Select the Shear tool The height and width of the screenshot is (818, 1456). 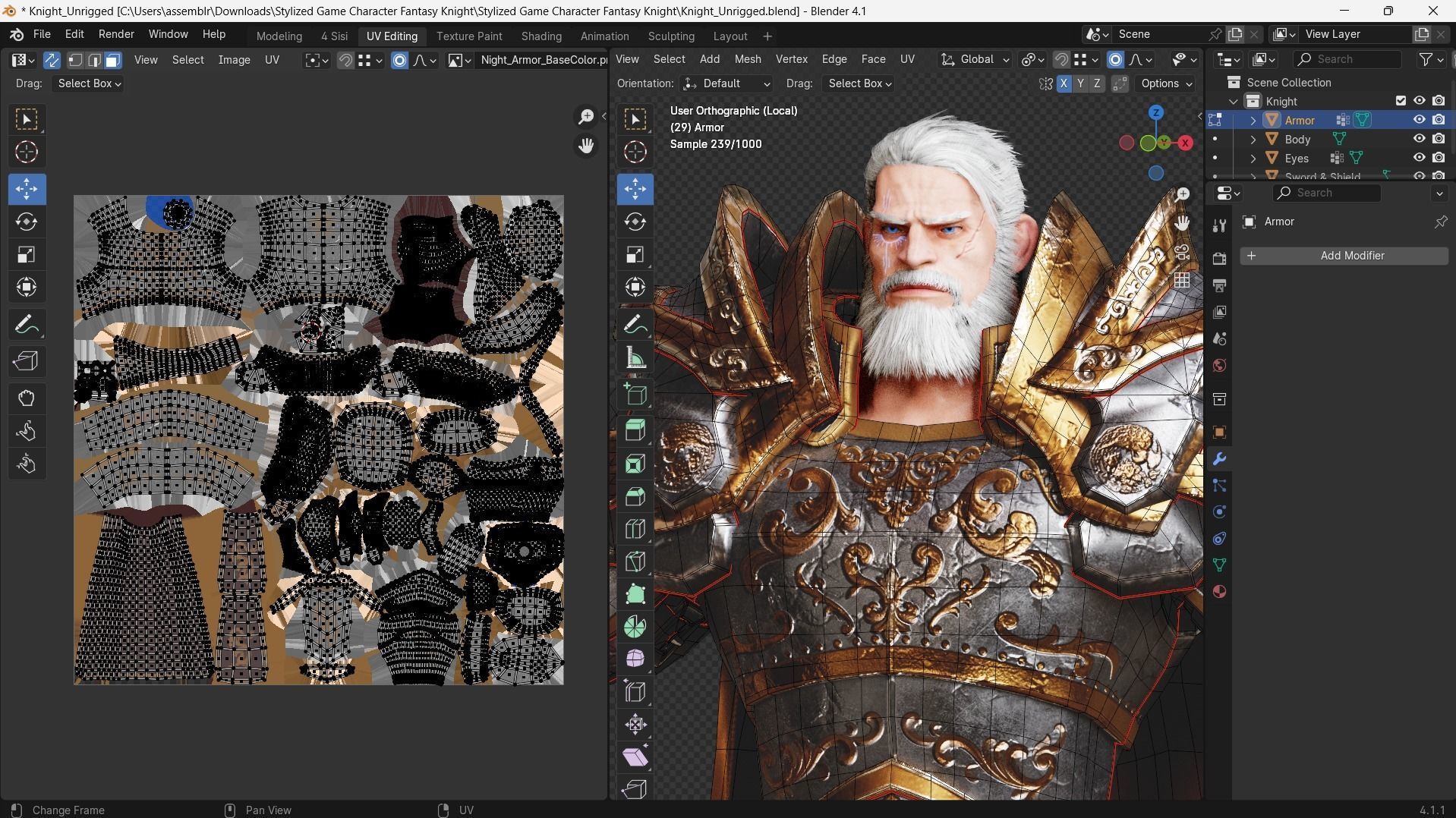tap(635, 757)
